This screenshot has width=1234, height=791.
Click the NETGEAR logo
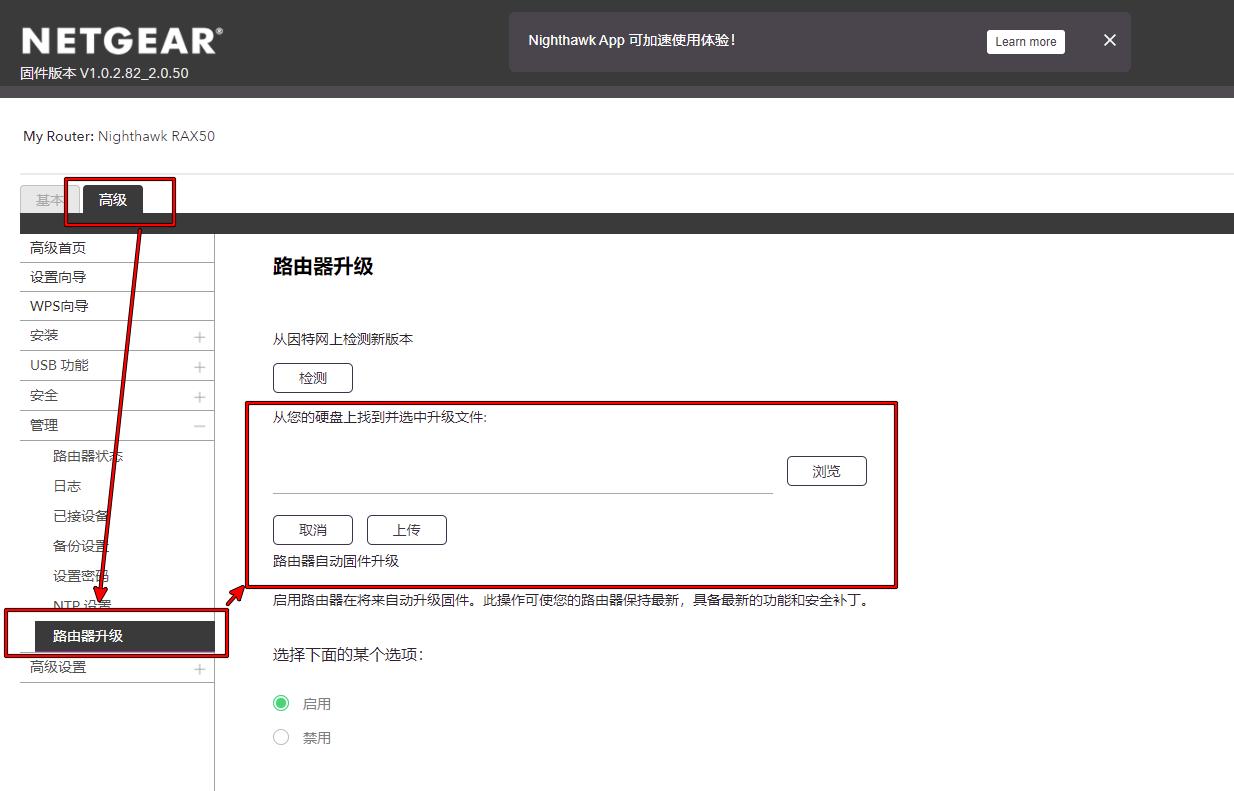pyautogui.click(x=120, y=38)
